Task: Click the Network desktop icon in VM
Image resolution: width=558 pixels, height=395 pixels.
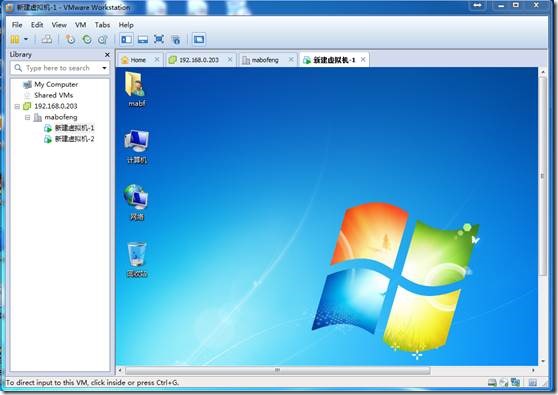Action: click(136, 202)
